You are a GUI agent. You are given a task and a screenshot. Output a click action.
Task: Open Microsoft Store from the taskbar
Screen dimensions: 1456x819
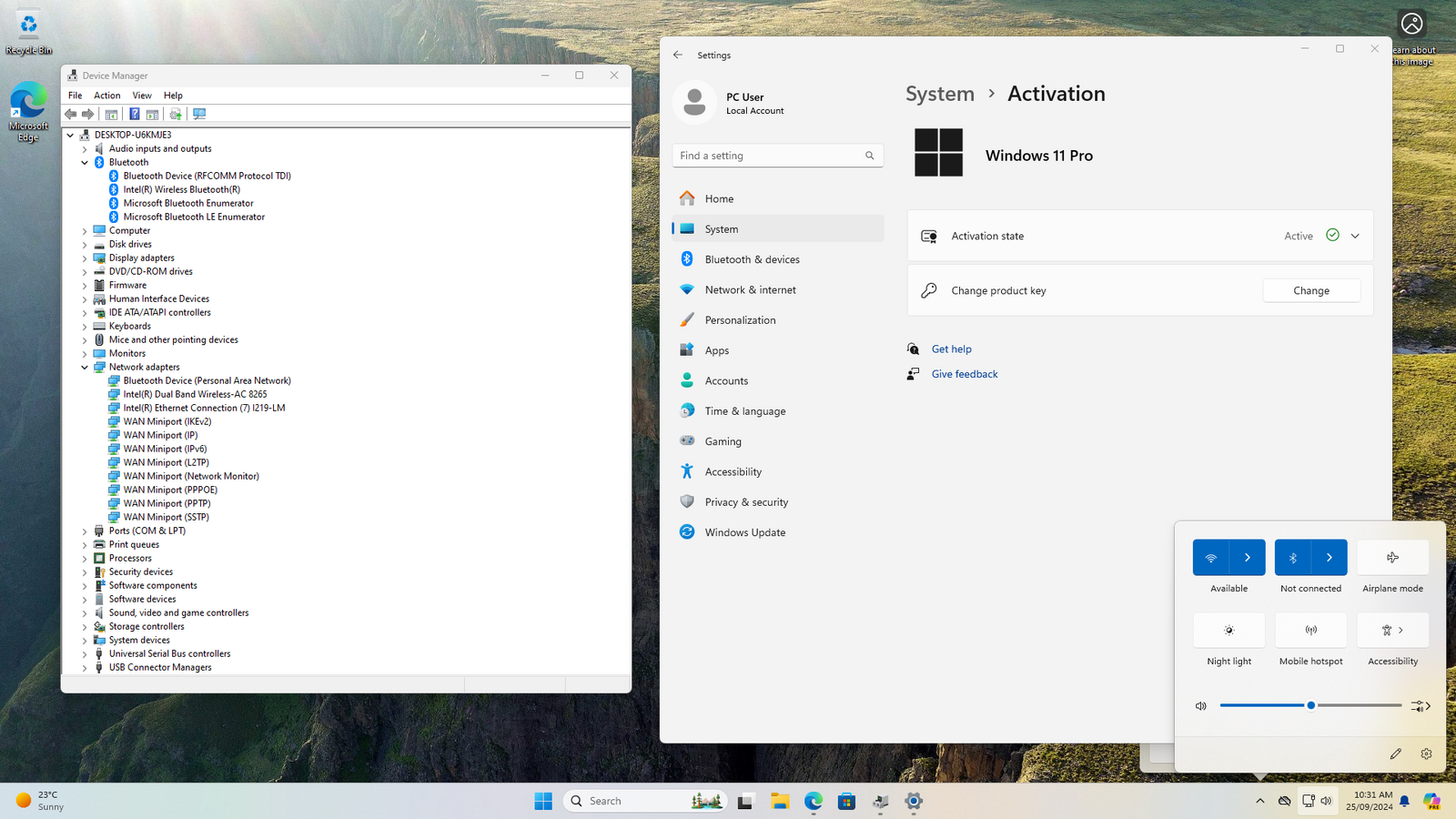pyautogui.click(x=847, y=801)
